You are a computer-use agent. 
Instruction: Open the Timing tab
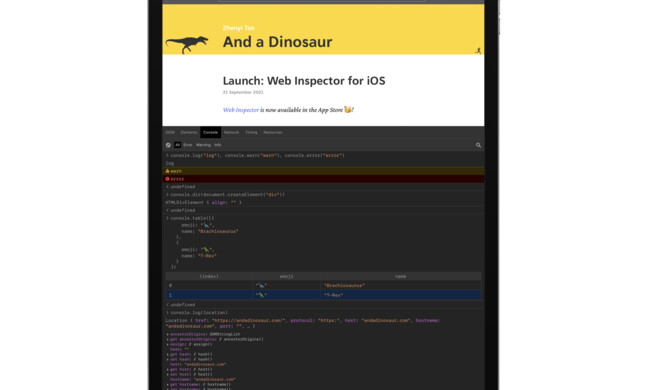(x=251, y=132)
